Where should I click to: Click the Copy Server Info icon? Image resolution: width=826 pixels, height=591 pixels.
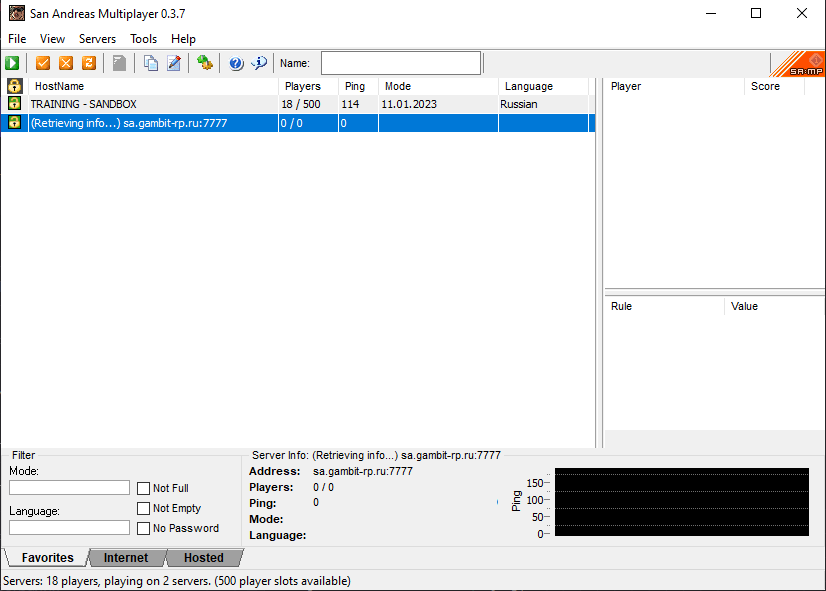[x=151, y=63]
